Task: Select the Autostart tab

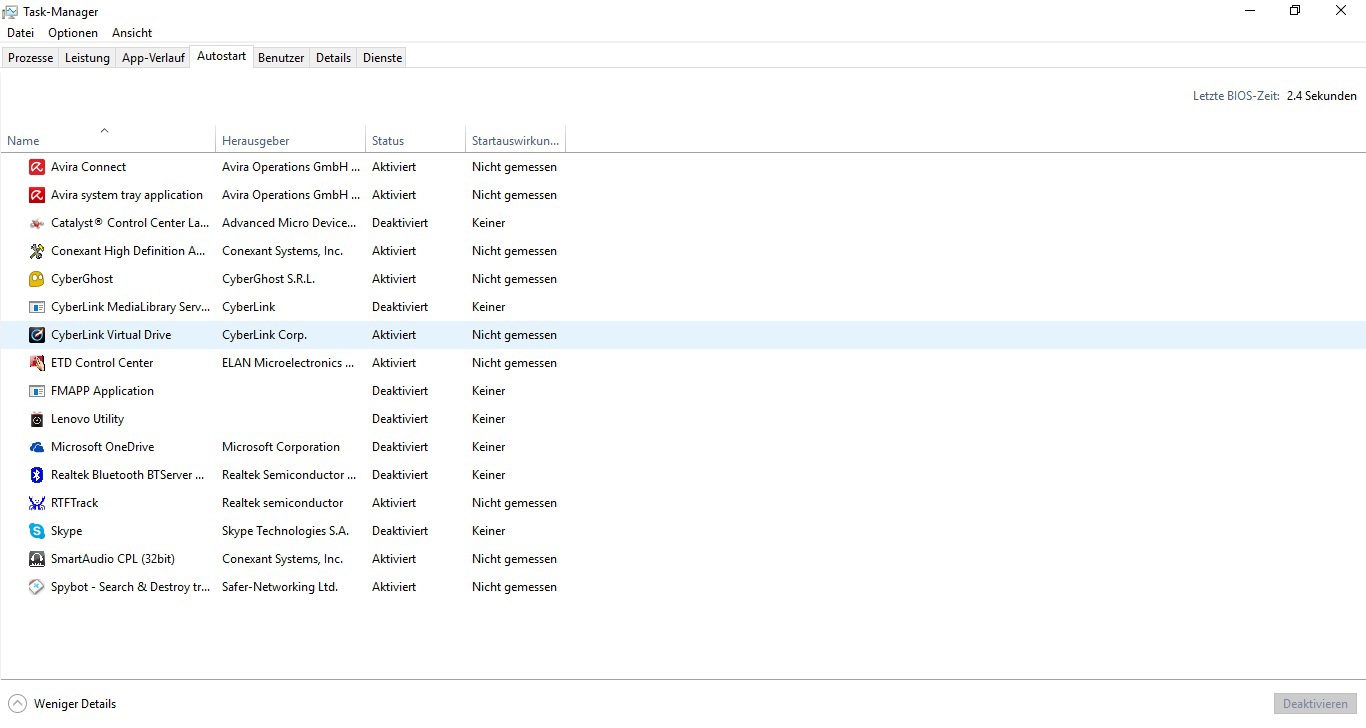Action: 221,57
